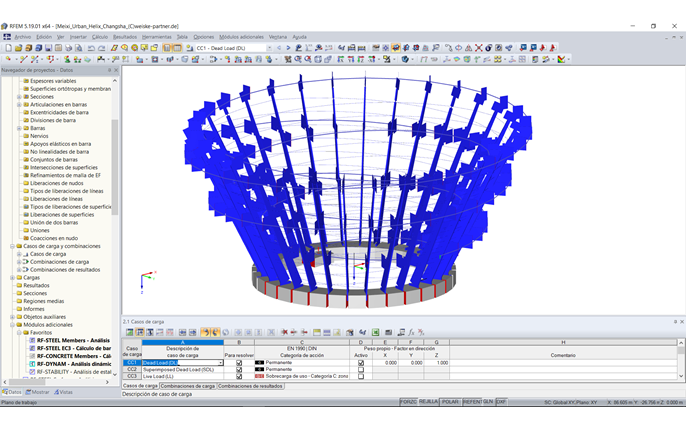This screenshot has width=686, height=429.
Task: Click the colorful results palette icon in second toolbar
Action: tap(561, 59)
